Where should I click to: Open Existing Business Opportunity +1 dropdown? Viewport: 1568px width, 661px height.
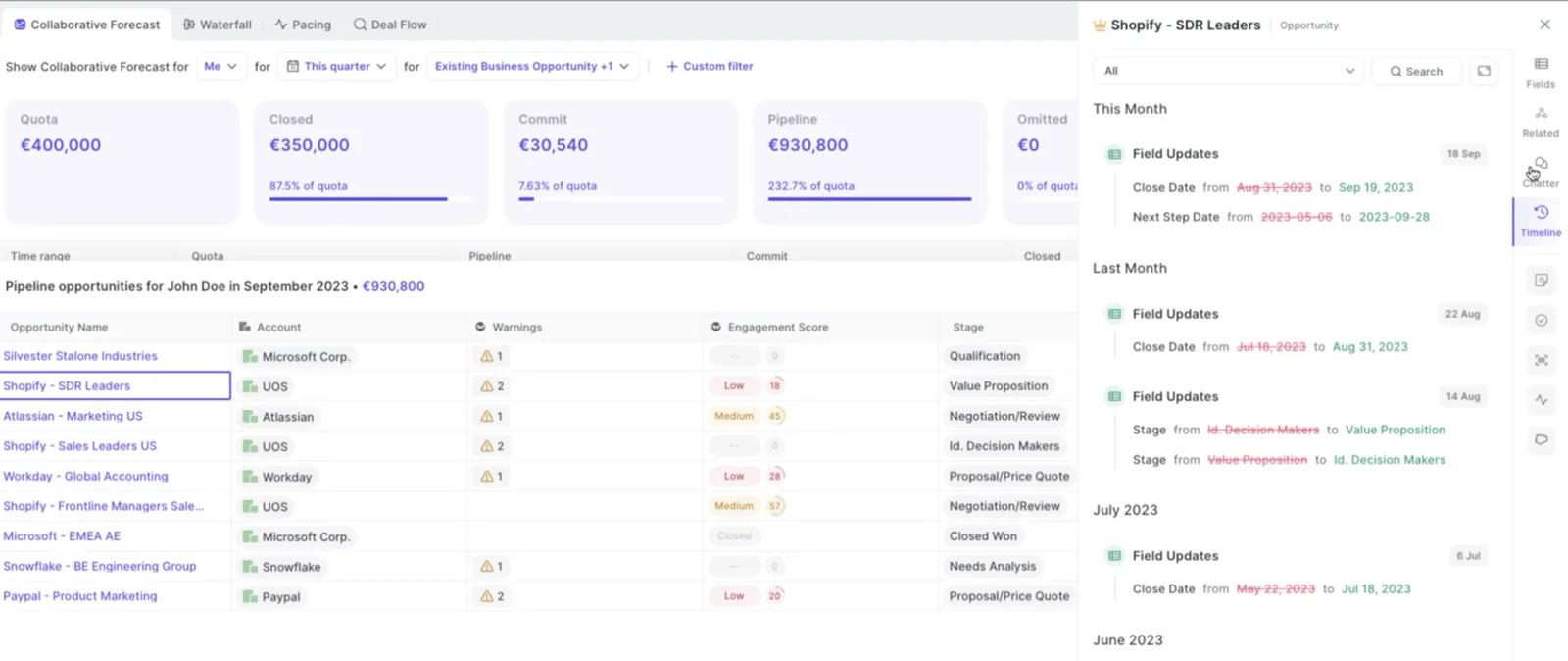532,66
